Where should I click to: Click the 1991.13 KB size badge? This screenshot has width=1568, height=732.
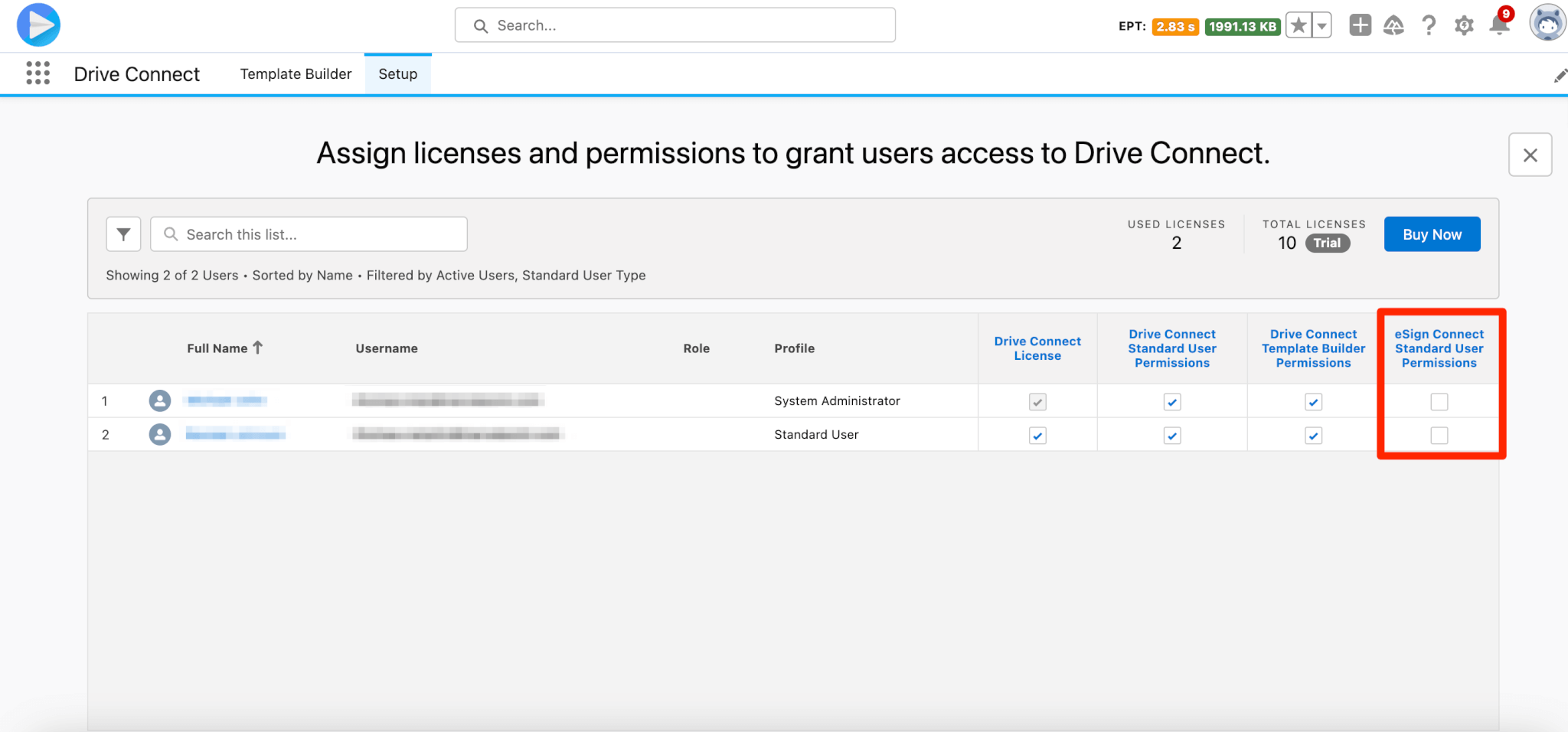click(1243, 27)
